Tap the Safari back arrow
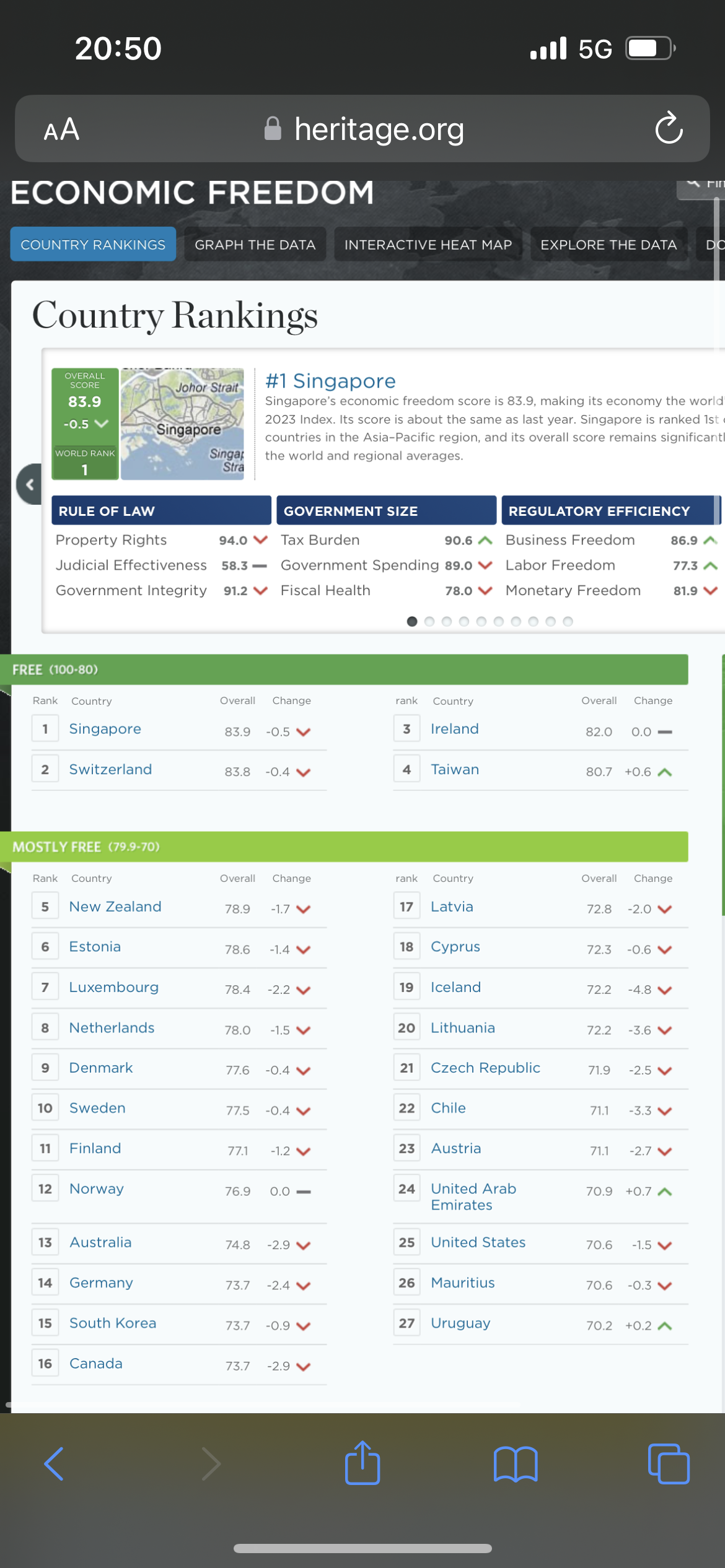 click(x=54, y=1464)
